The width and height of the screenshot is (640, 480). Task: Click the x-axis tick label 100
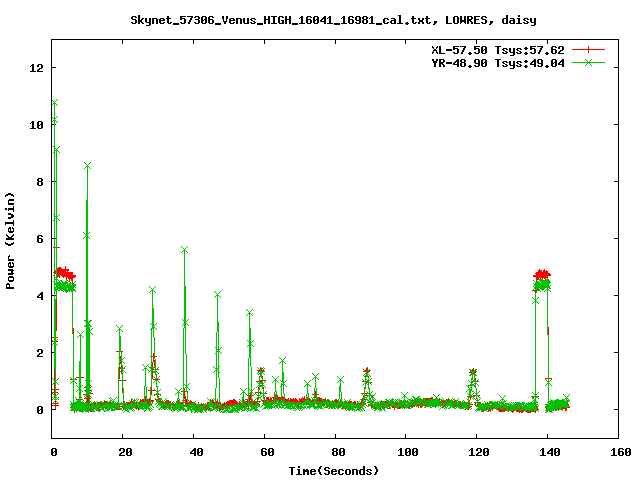click(x=408, y=452)
